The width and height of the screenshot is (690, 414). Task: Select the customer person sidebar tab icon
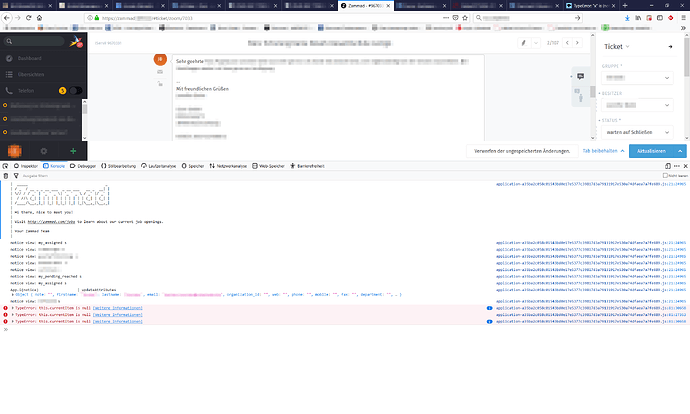[580, 98]
